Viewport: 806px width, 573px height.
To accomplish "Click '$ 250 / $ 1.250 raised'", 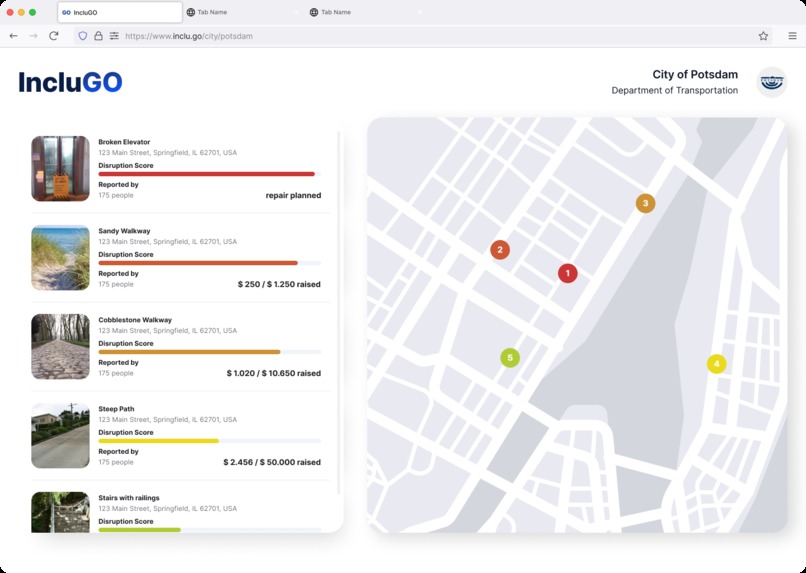I will point(279,284).
